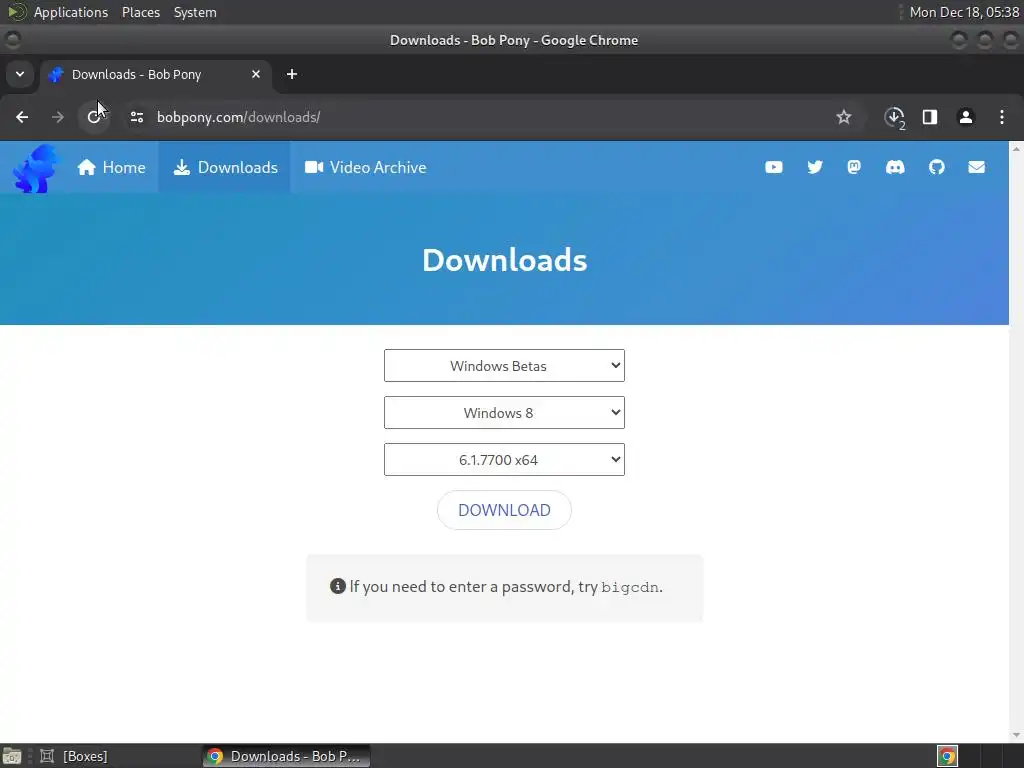Viewport: 1024px width, 768px height.
Task: Open the Mastodon social link icon
Action: (x=854, y=167)
